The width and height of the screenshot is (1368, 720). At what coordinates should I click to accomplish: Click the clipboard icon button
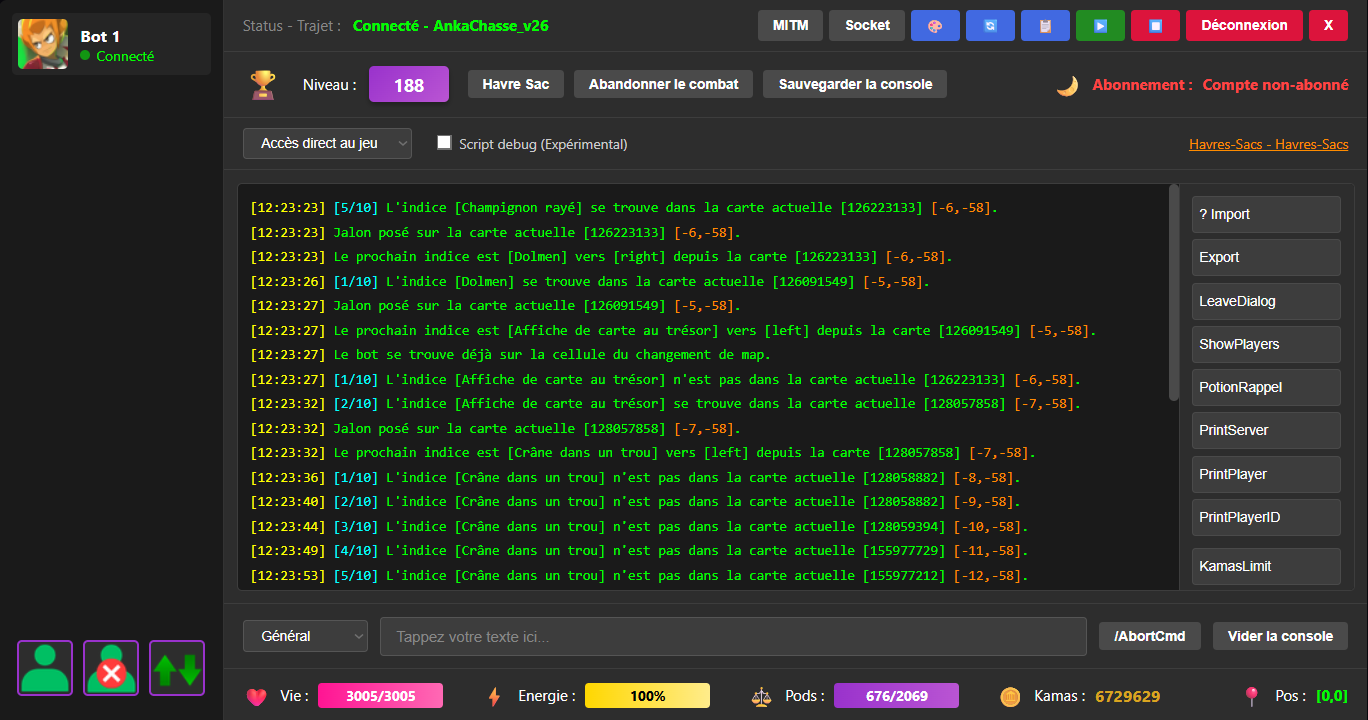[x=1045, y=26]
